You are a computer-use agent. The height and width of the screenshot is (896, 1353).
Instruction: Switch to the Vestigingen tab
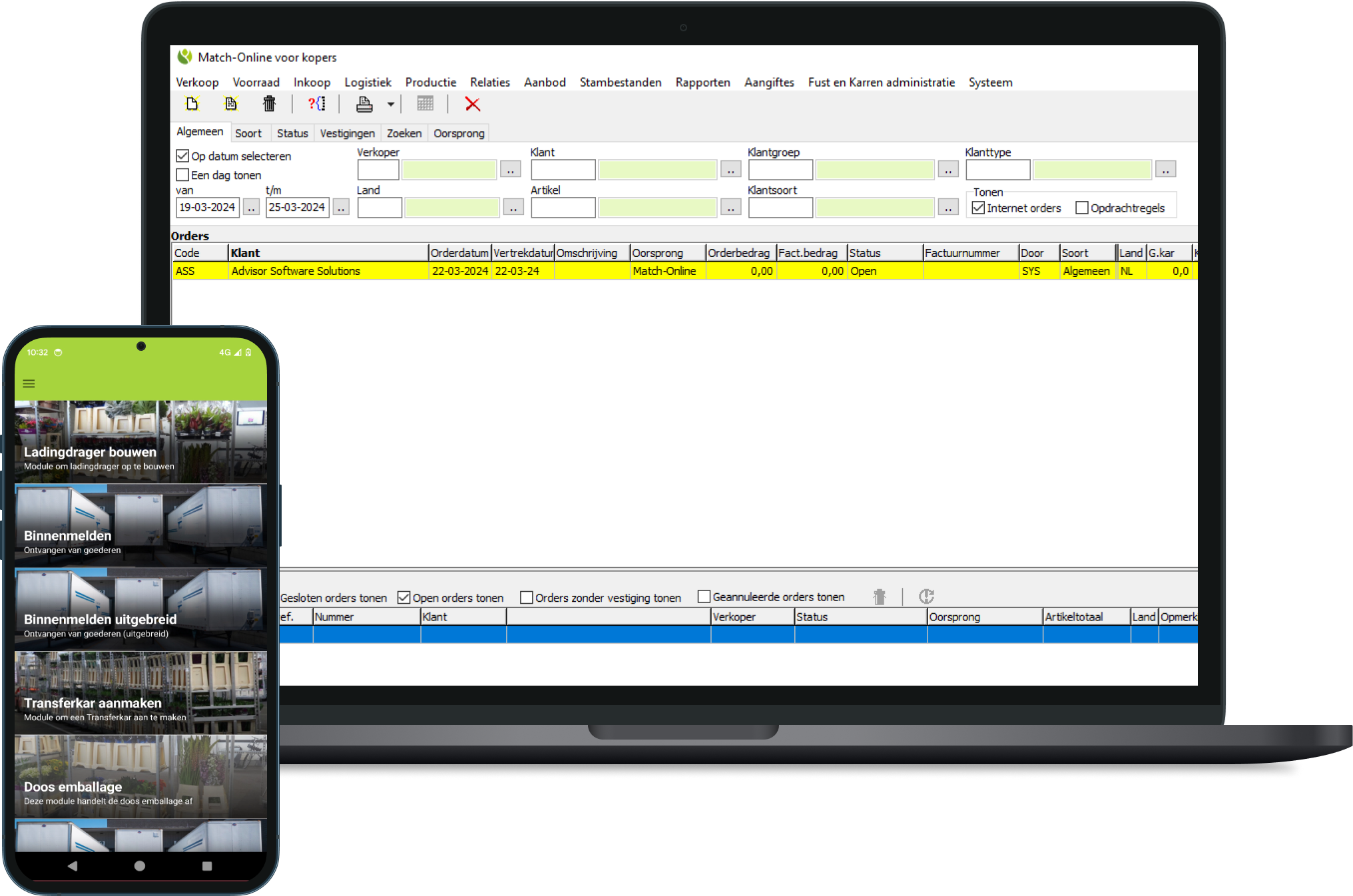click(347, 133)
